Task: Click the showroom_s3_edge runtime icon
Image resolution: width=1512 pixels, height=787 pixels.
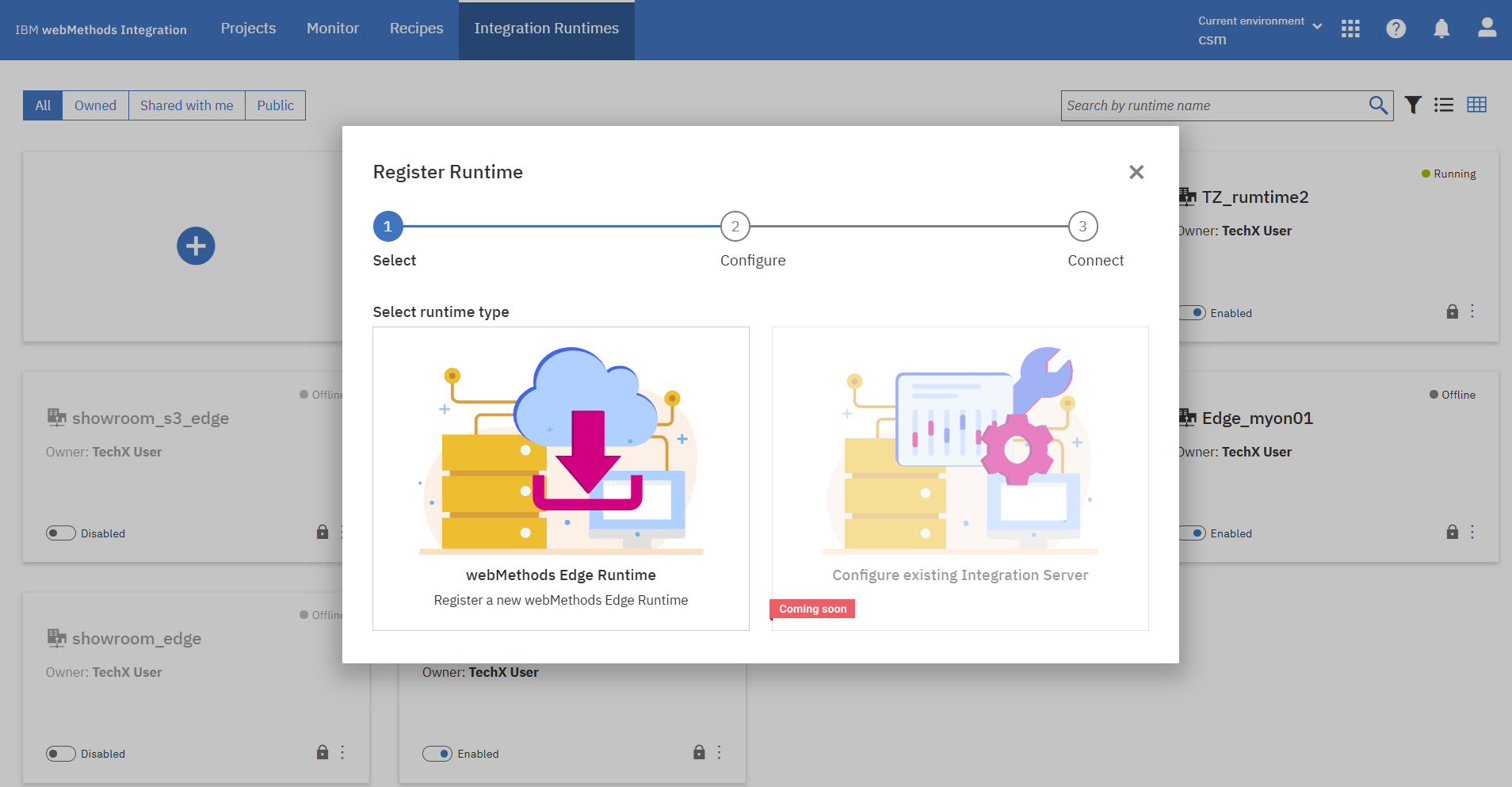Action: [56, 417]
